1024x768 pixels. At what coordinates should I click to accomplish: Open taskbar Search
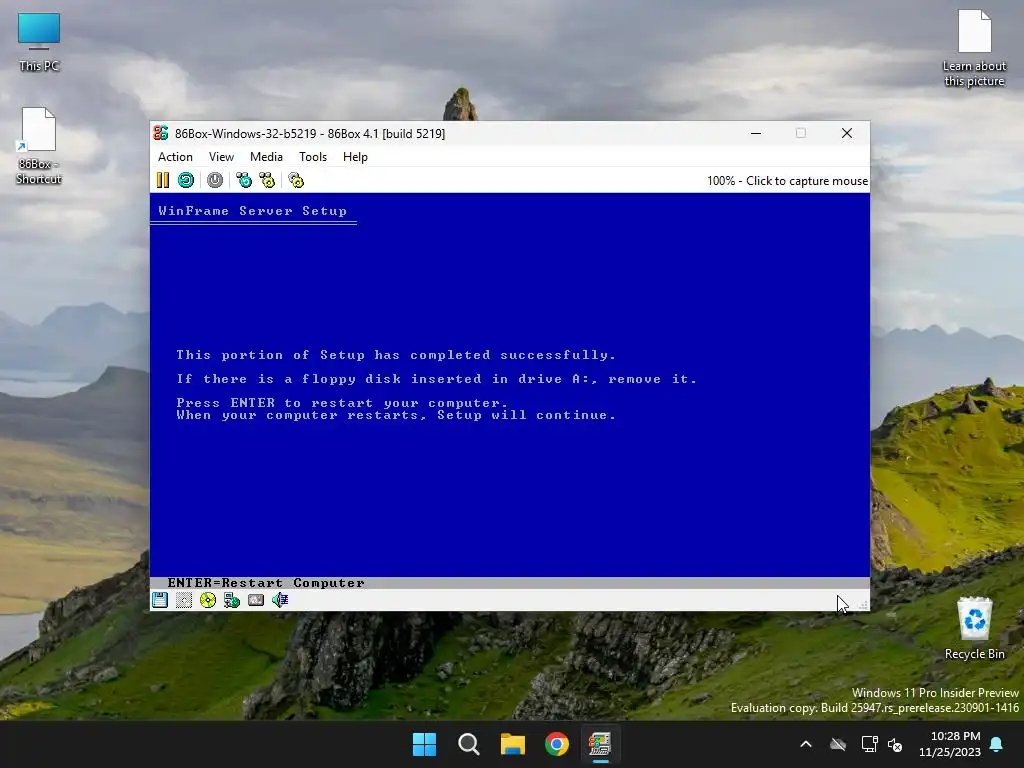coord(469,744)
